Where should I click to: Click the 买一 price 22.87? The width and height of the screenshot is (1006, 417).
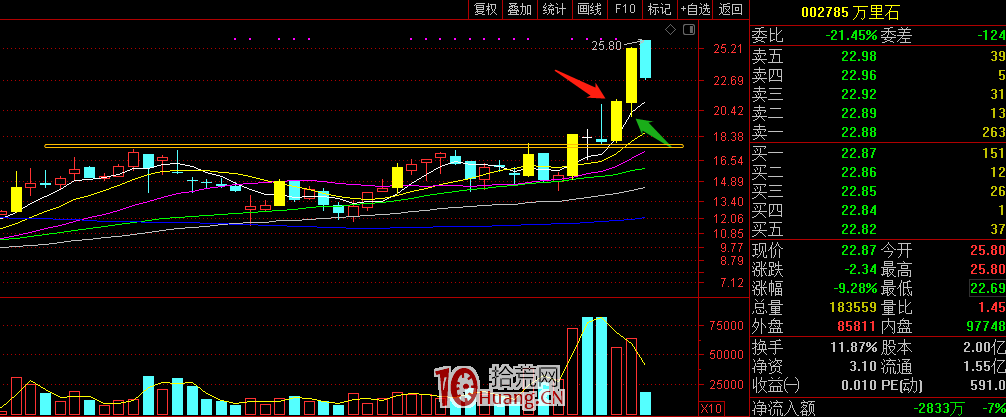tap(858, 153)
